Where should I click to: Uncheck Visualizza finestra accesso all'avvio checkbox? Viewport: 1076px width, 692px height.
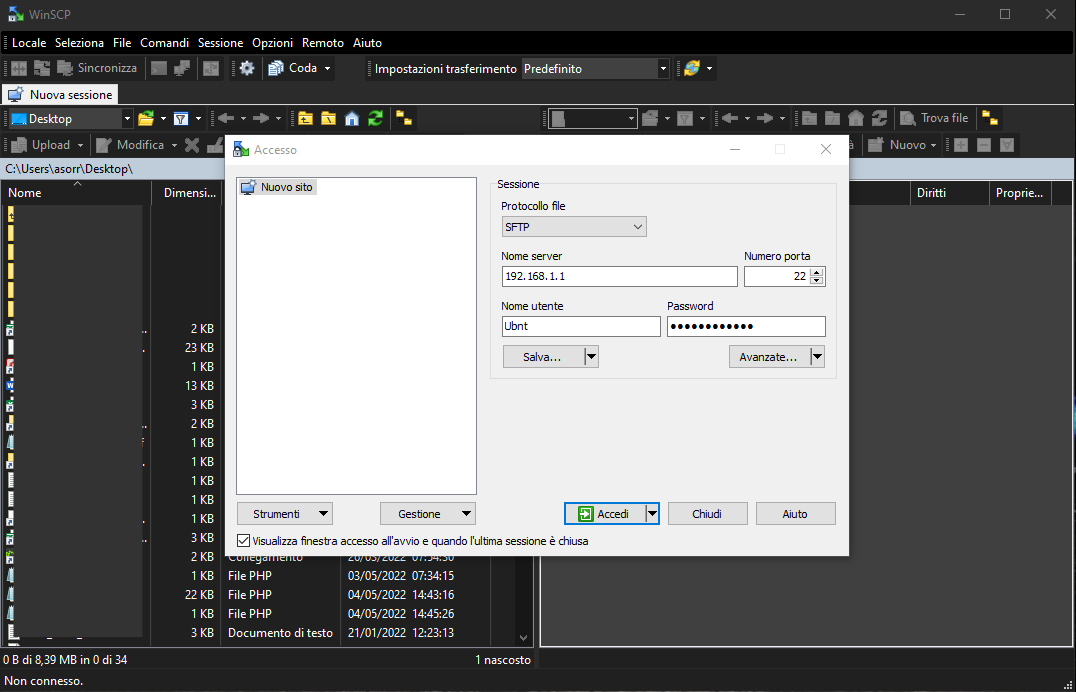(x=244, y=541)
